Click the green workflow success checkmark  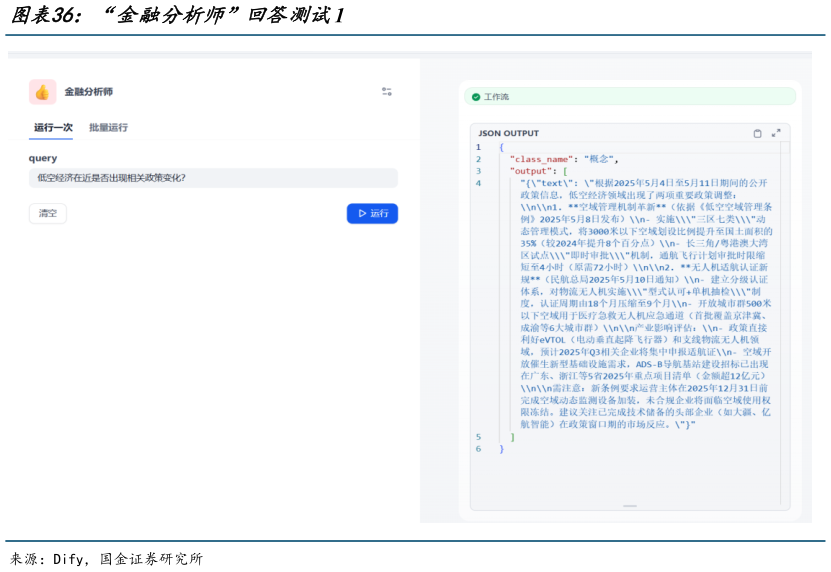click(x=476, y=96)
